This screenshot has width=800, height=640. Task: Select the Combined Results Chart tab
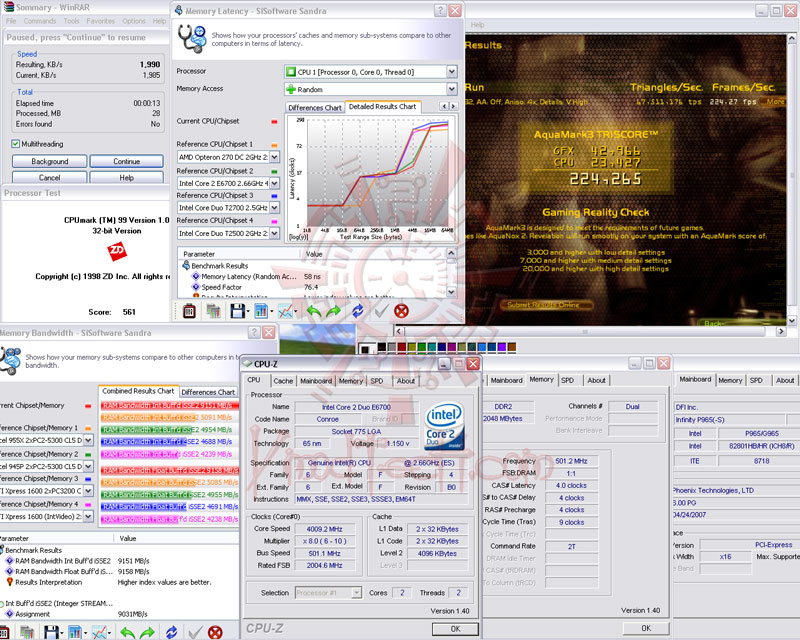(x=138, y=391)
